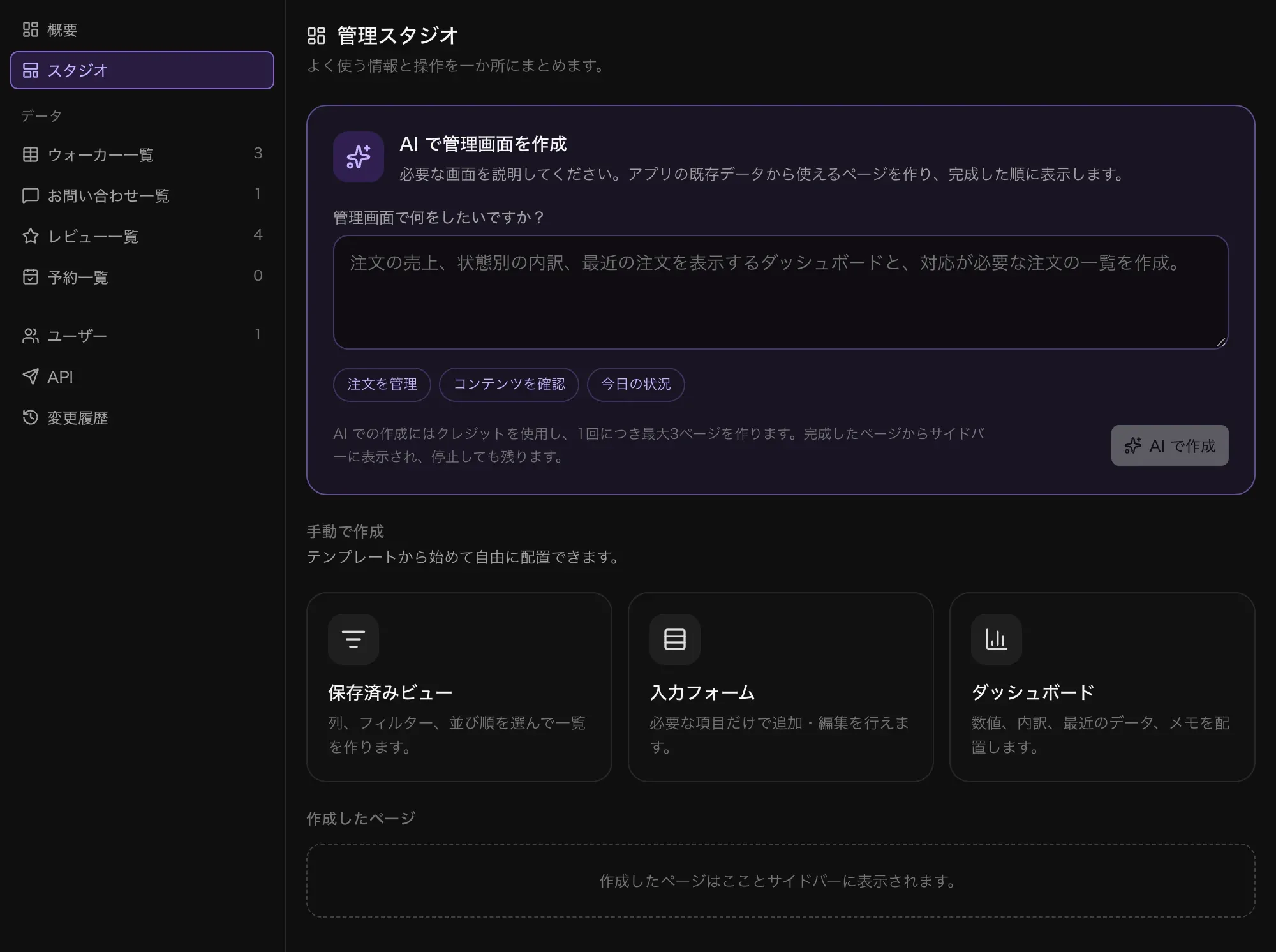Click the ウォーカー一覧 table icon
The image size is (1276, 952).
point(30,154)
